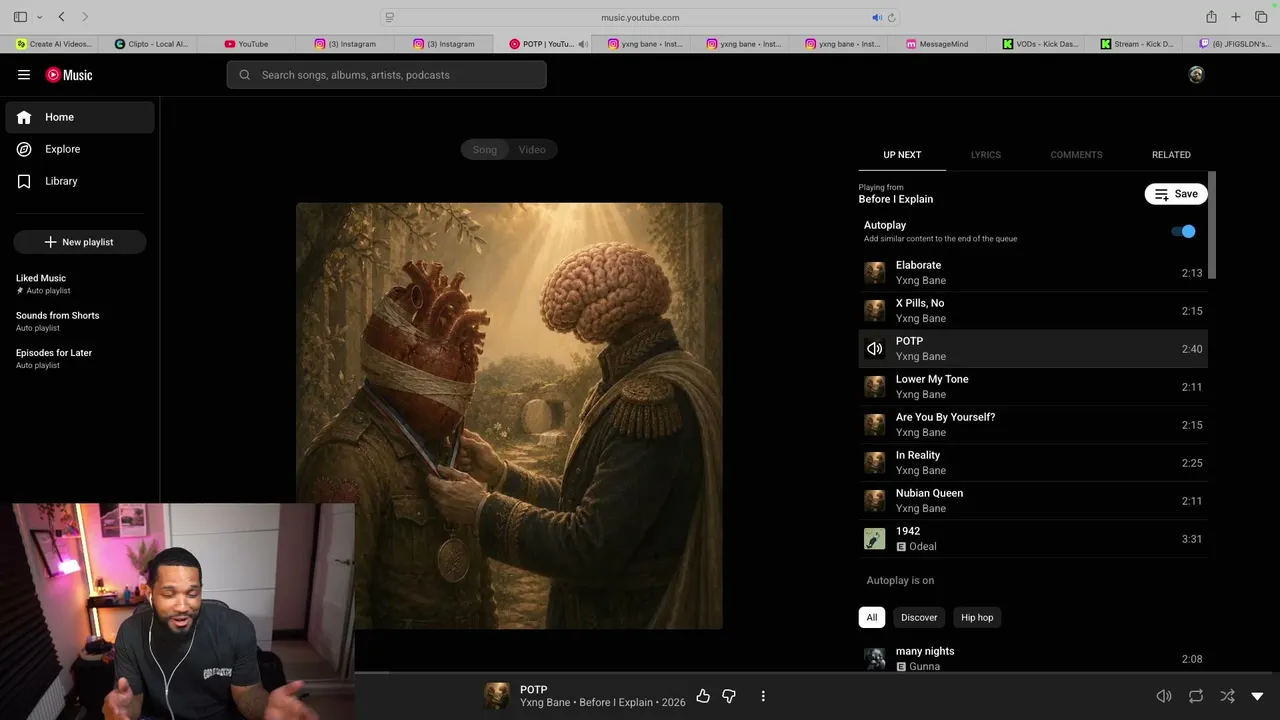
Task: Open artist Odeal under 1942
Action: pos(922,547)
